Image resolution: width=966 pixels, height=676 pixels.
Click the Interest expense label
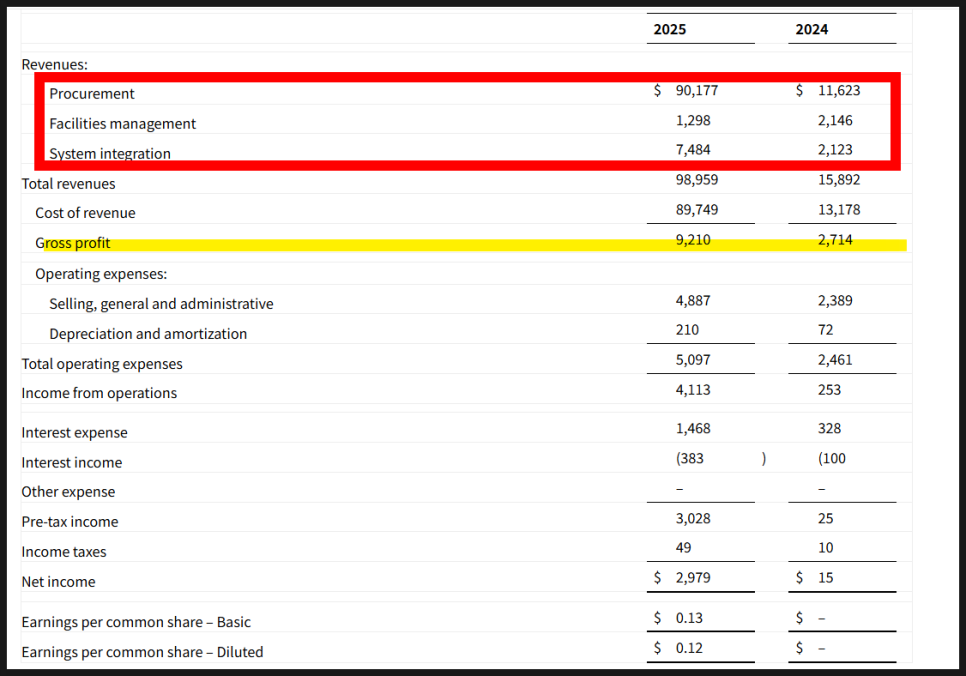click(75, 433)
